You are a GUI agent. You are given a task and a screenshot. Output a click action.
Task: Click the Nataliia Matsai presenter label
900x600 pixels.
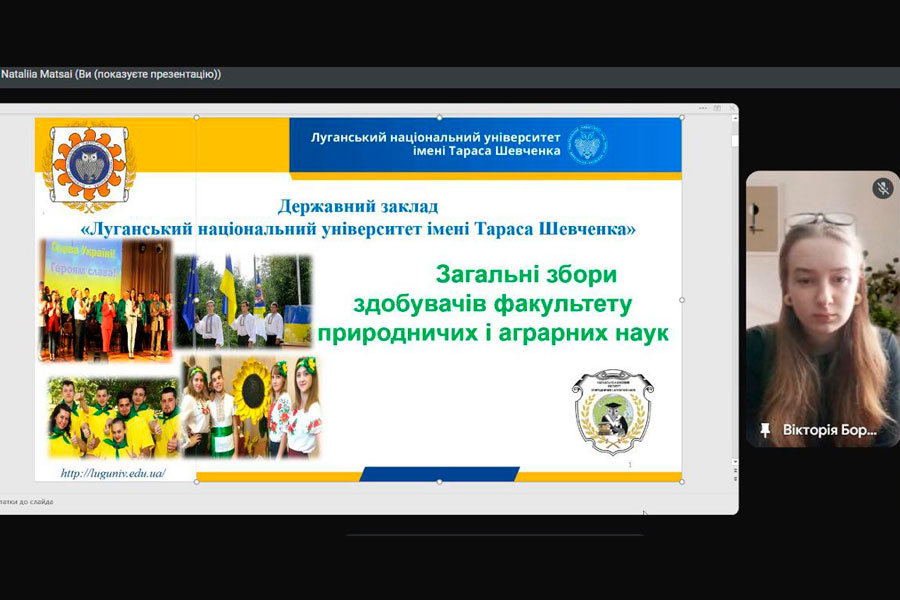(x=110, y=74)
